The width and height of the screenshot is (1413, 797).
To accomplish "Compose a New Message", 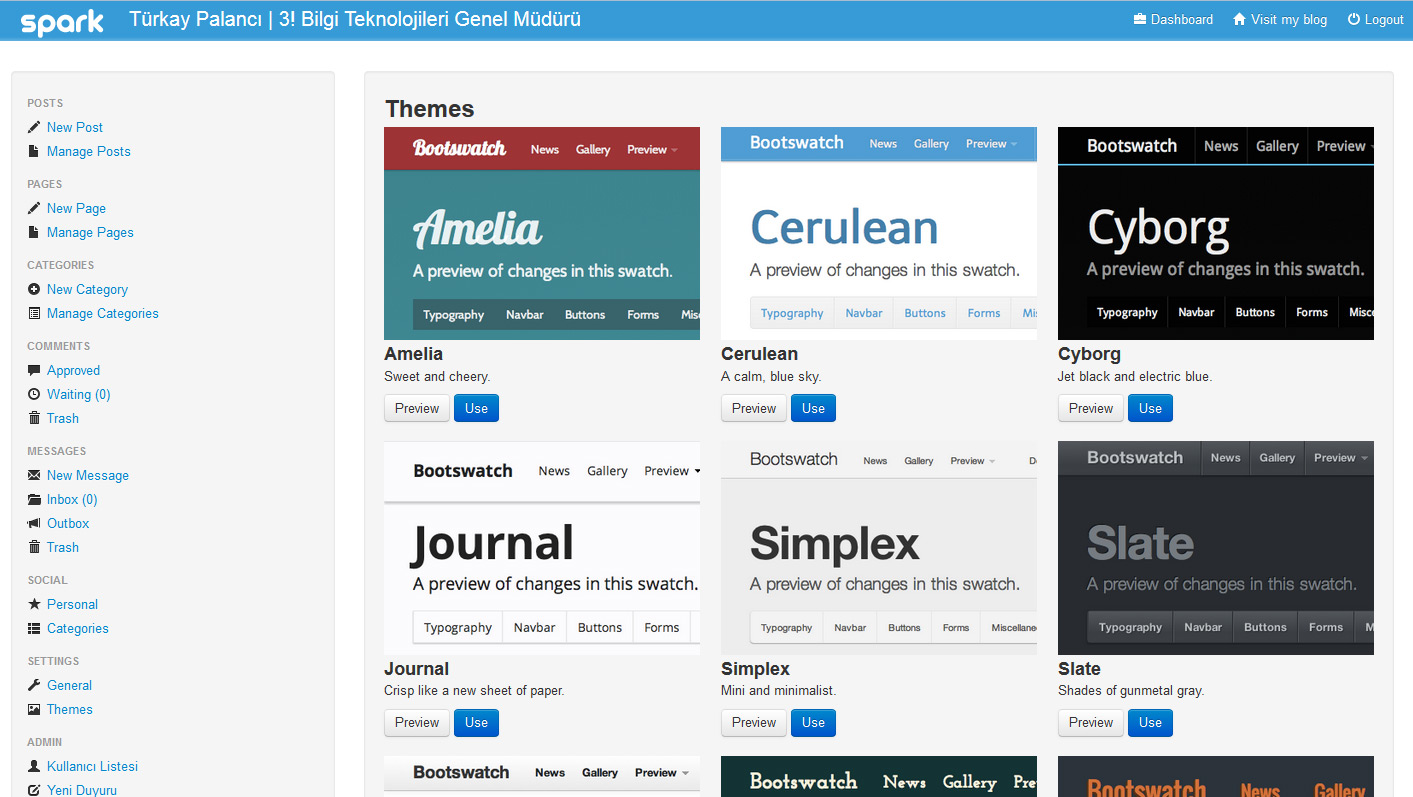I will pyautogui.click(x=88, y=475).
